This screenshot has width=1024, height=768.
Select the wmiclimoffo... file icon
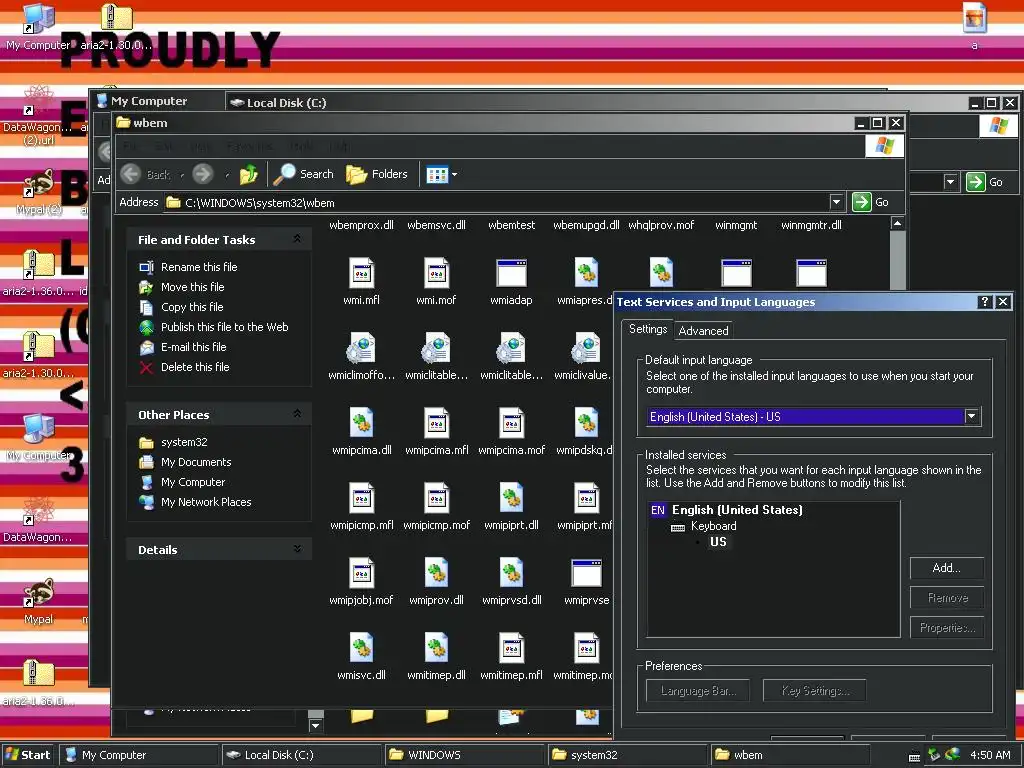pos(361,348)
